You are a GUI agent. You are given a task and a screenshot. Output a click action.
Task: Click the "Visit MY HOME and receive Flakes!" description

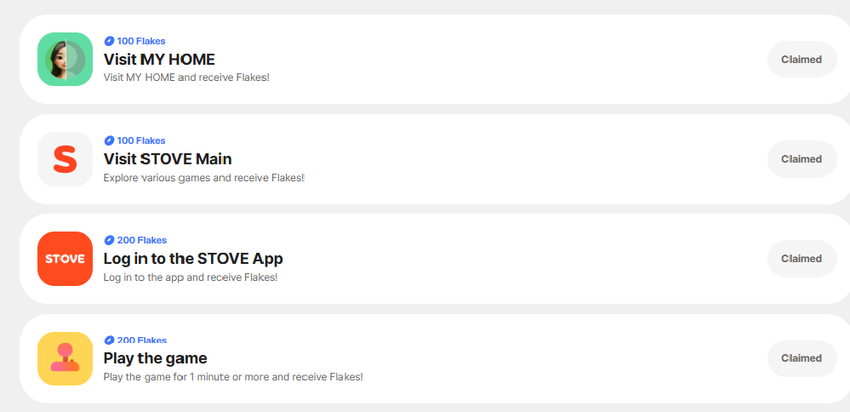[x=186, y=78]
